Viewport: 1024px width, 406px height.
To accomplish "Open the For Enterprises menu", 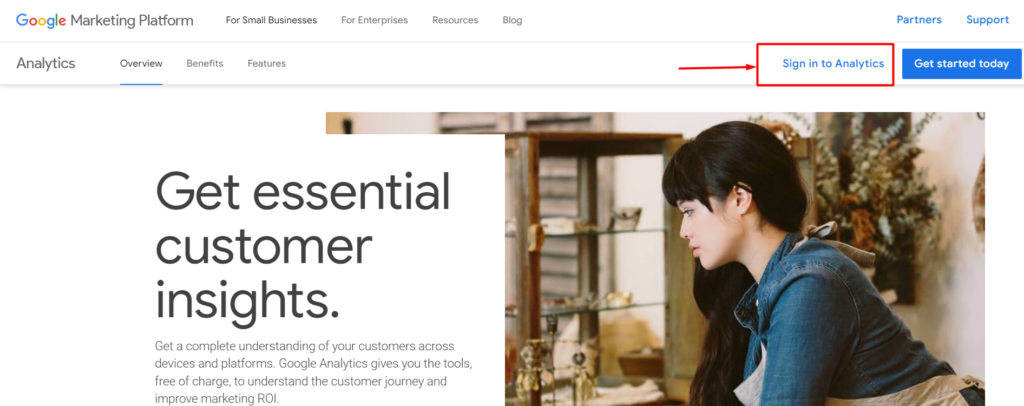I will coord(374,20).
